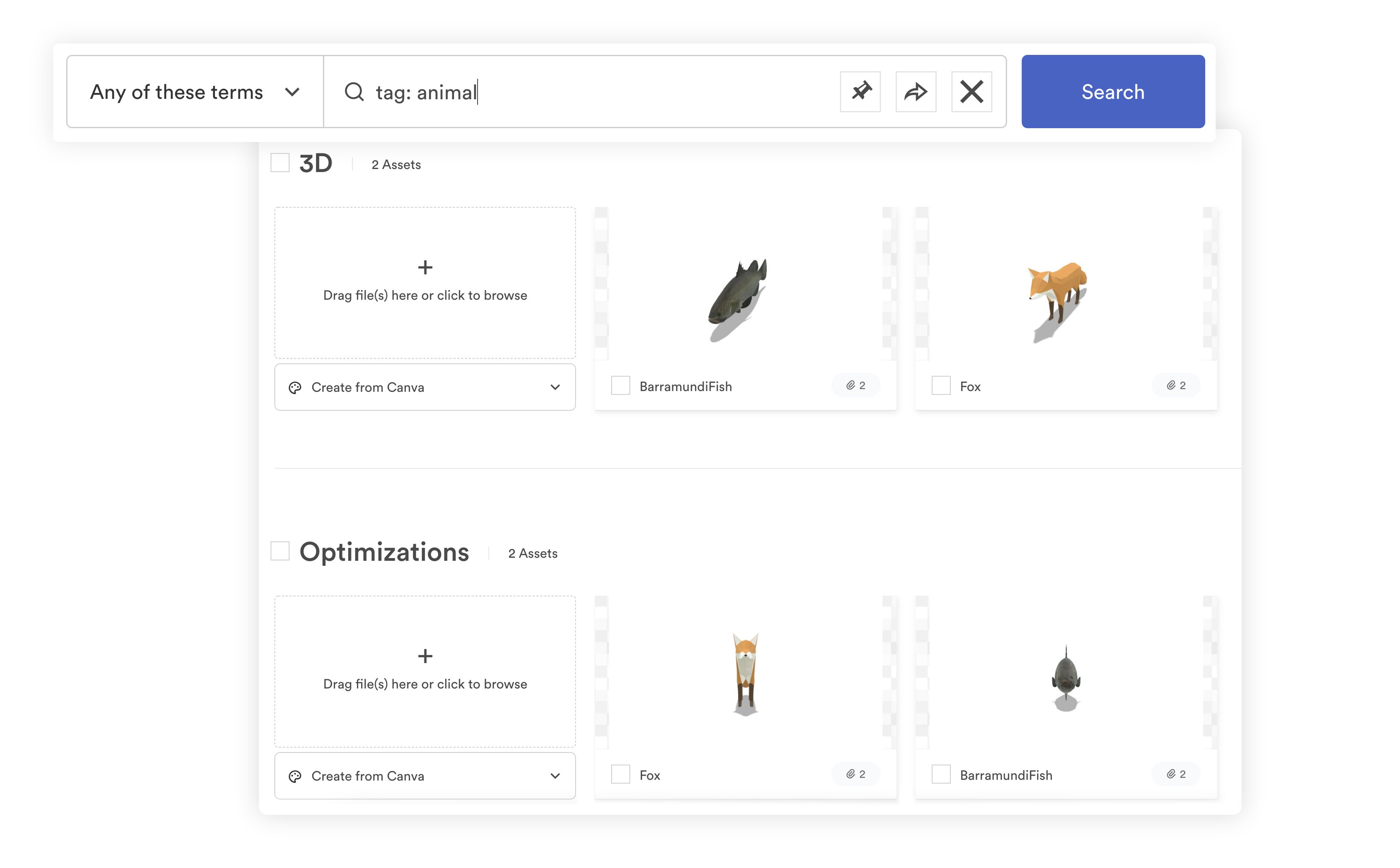This screenshot has width=1400, height=868.
Task: Open Fox thumbnail in Optimizations section
Action: [x=745, y=672]
